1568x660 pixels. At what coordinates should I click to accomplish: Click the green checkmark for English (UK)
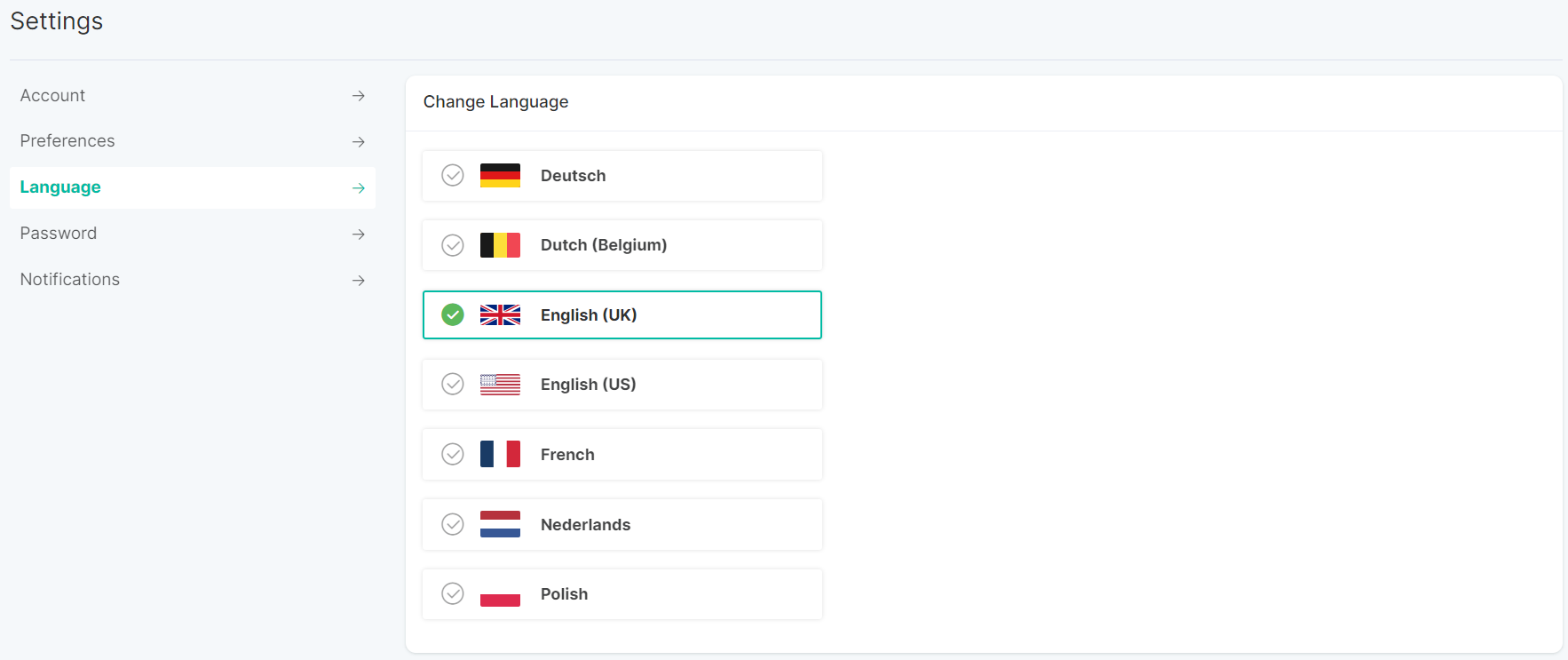click(453, 314)
